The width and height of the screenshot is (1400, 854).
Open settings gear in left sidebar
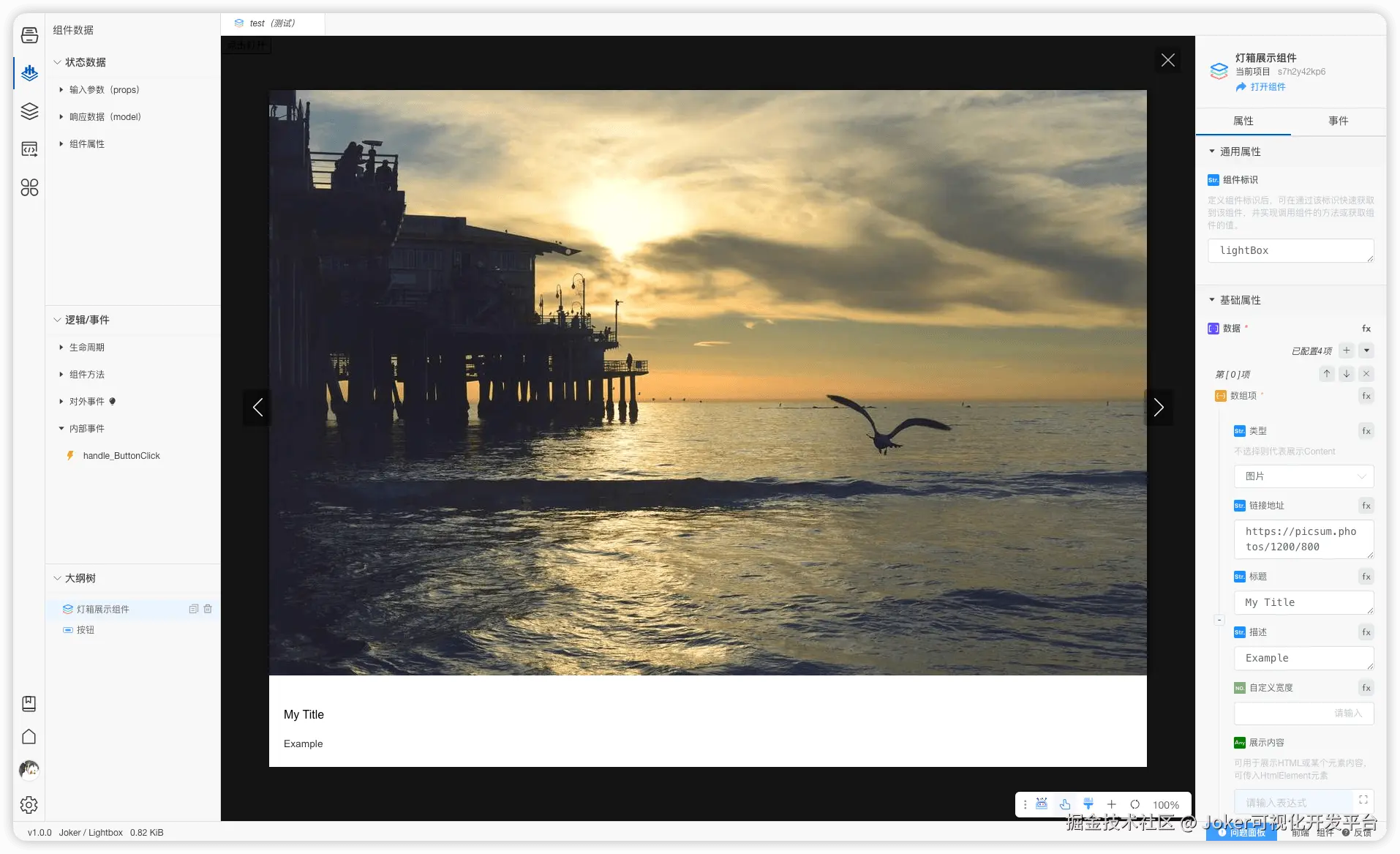click(29, 805)
